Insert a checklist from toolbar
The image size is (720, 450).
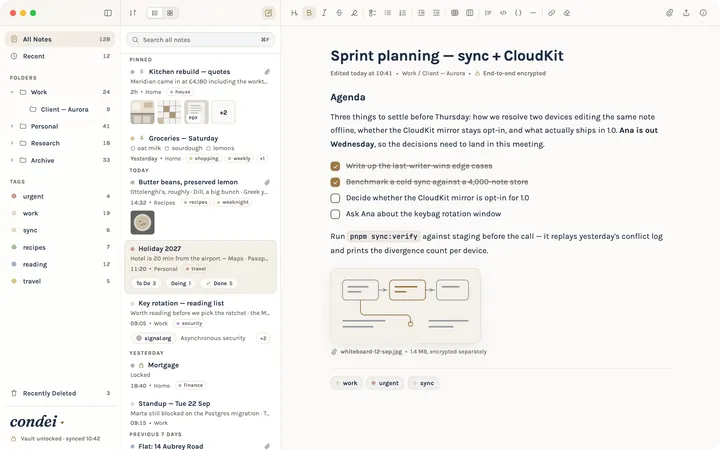[372, 13]
